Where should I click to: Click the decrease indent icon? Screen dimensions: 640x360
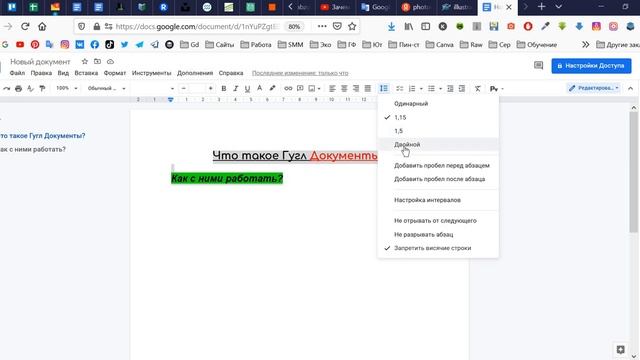point(450,89)
